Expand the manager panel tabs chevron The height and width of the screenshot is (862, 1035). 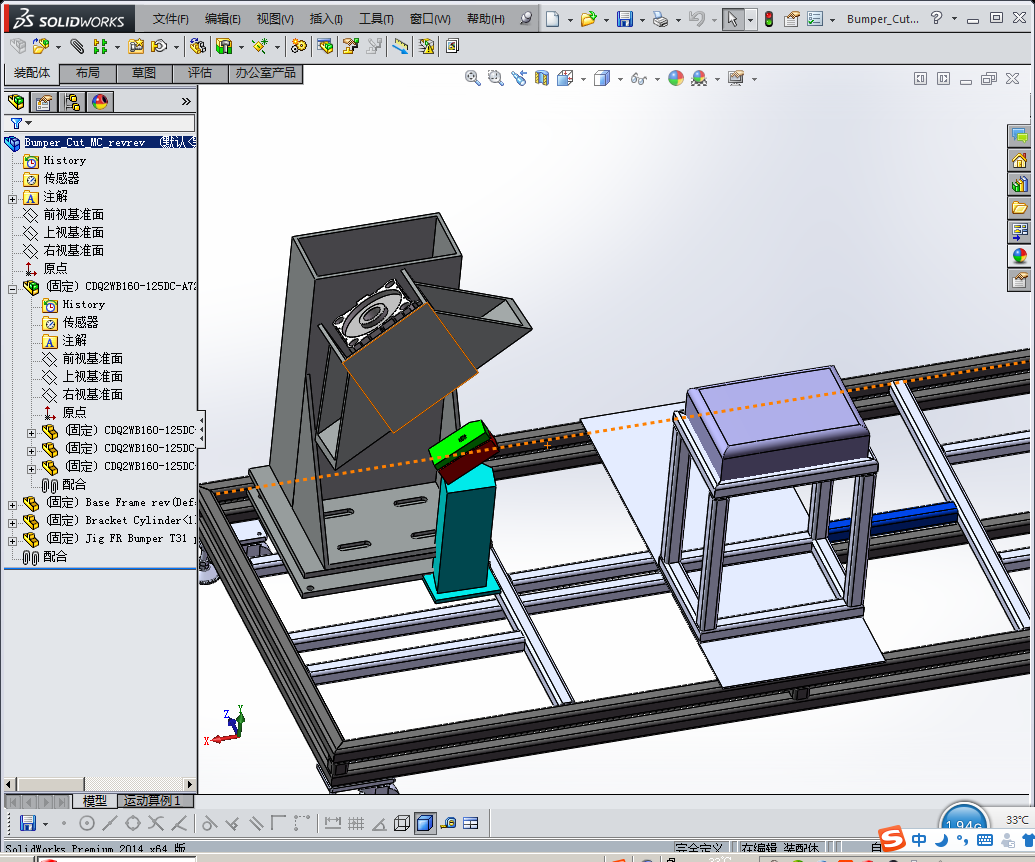186,102
